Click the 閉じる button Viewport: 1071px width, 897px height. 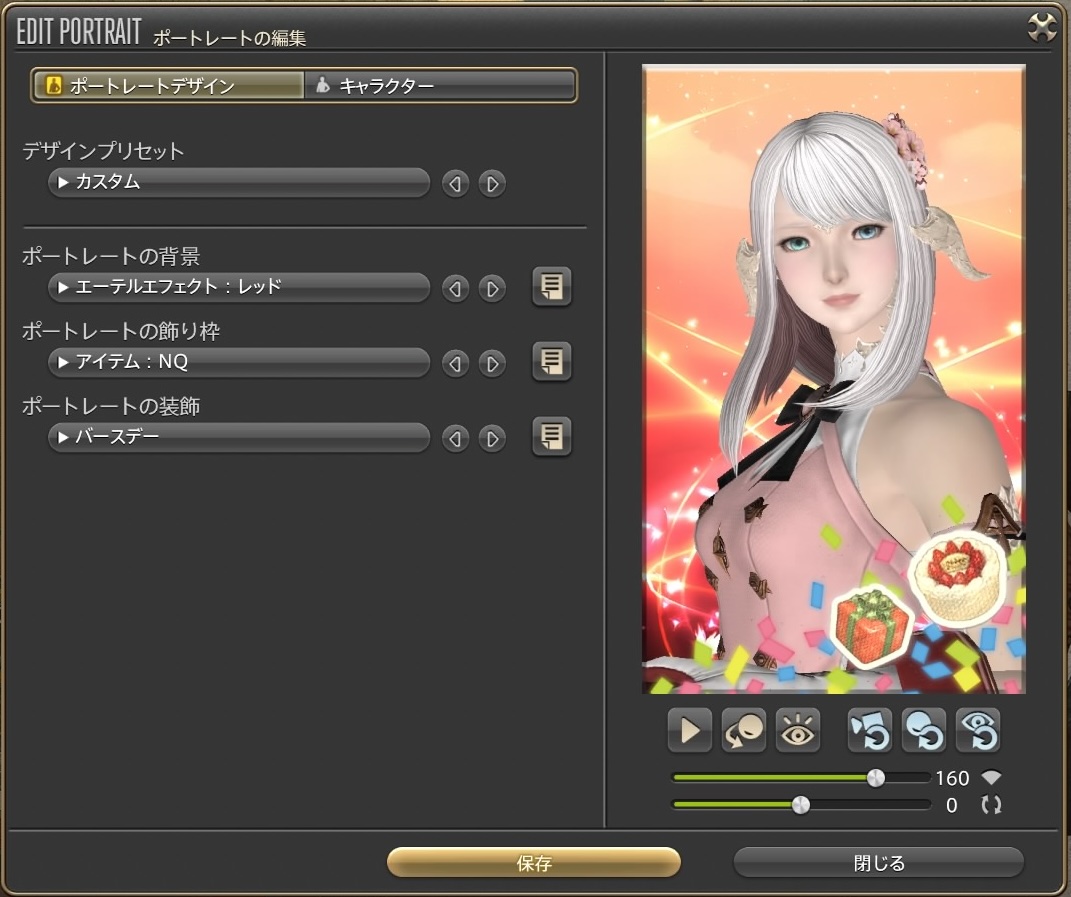point(878,863)
